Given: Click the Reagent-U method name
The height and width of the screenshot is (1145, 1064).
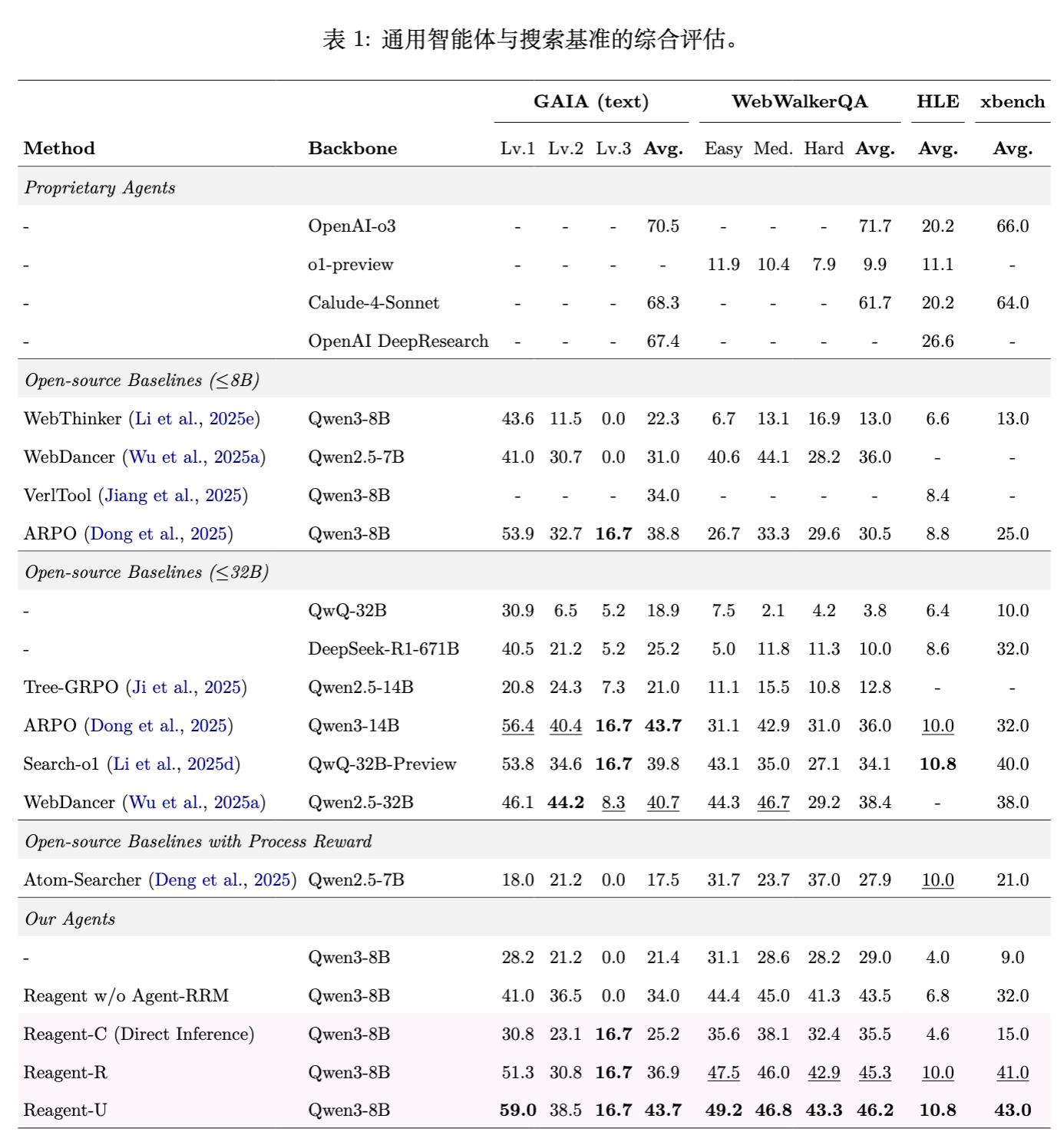Looking at the screenshot, I should (x=65, y=1110).
